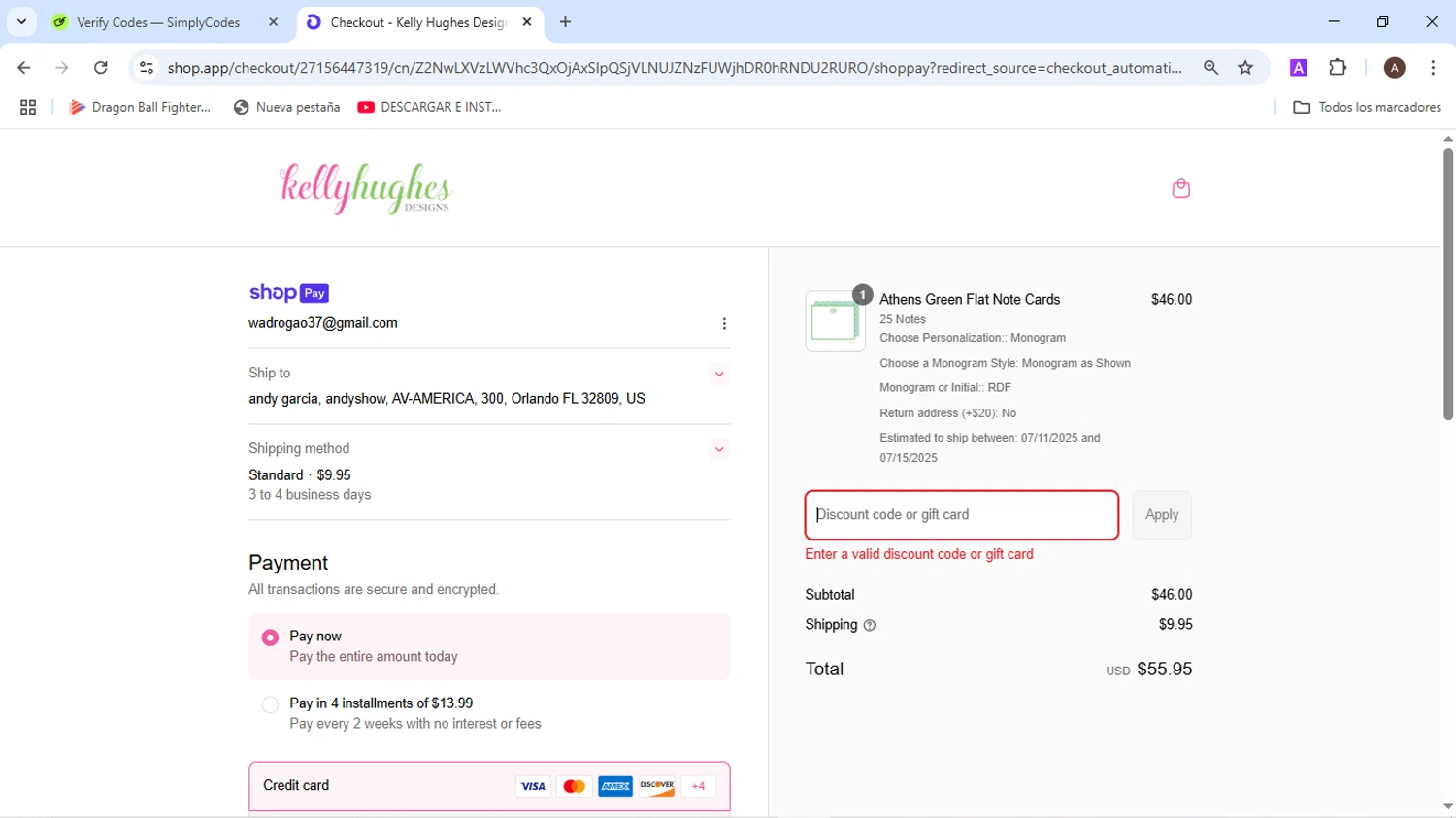1456x818 pixels.
Task: Open the Shop Pay logo
Action: (289, 293)
